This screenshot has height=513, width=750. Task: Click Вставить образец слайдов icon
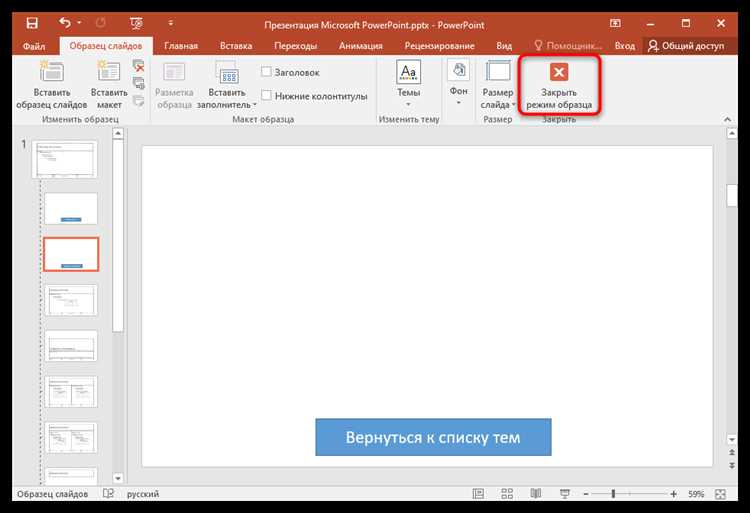(51, 72)
